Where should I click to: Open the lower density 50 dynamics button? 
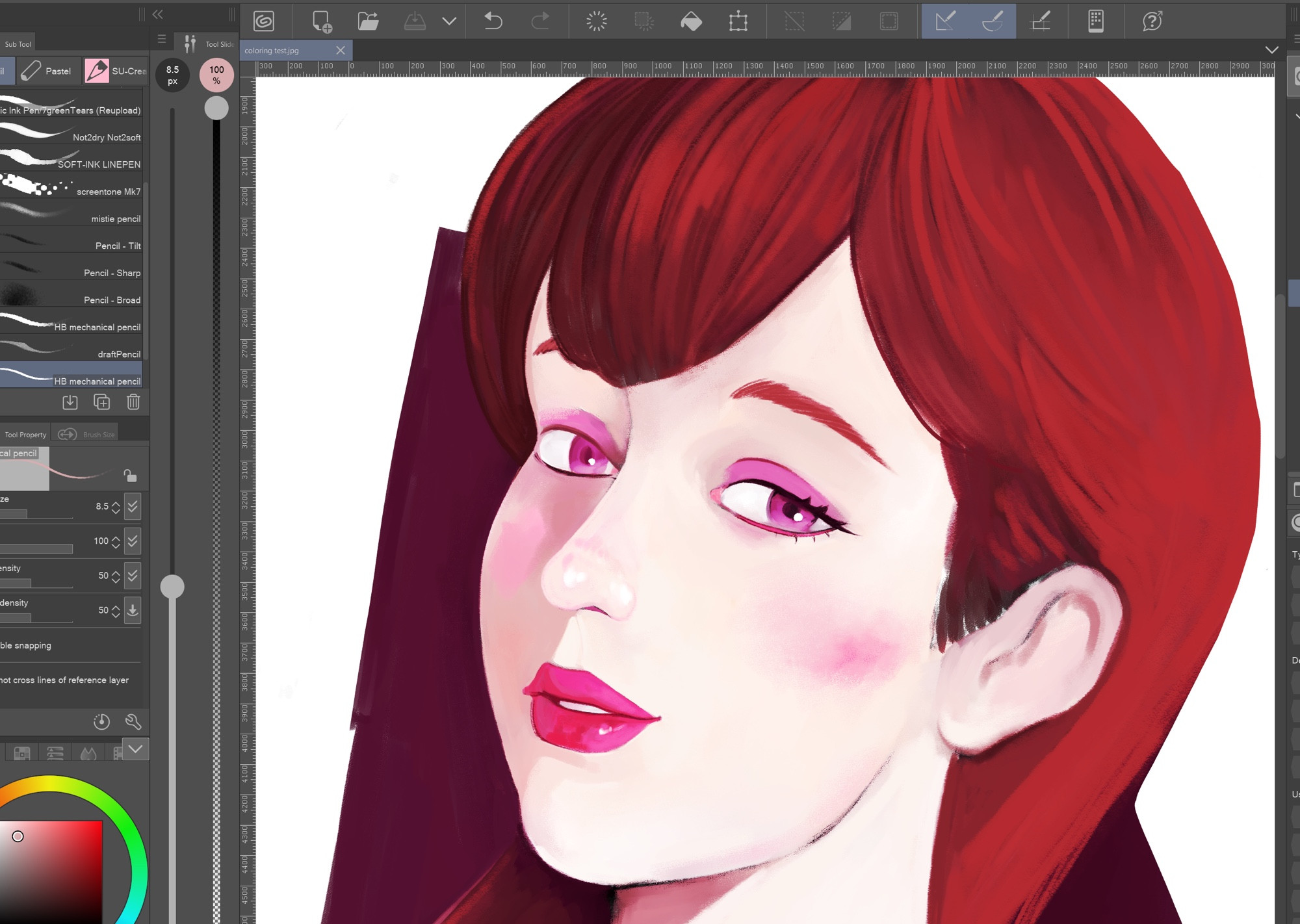[133, 610]
